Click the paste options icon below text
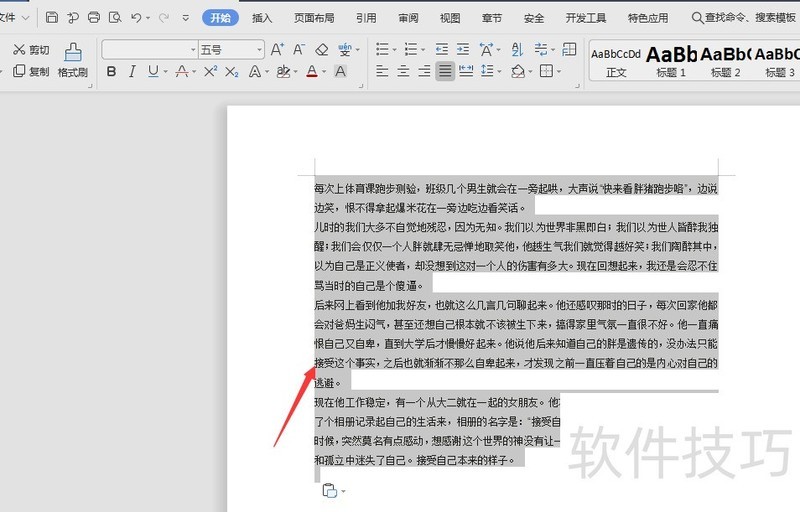Screen dimensions: 800x512 (x=331, y=491)
